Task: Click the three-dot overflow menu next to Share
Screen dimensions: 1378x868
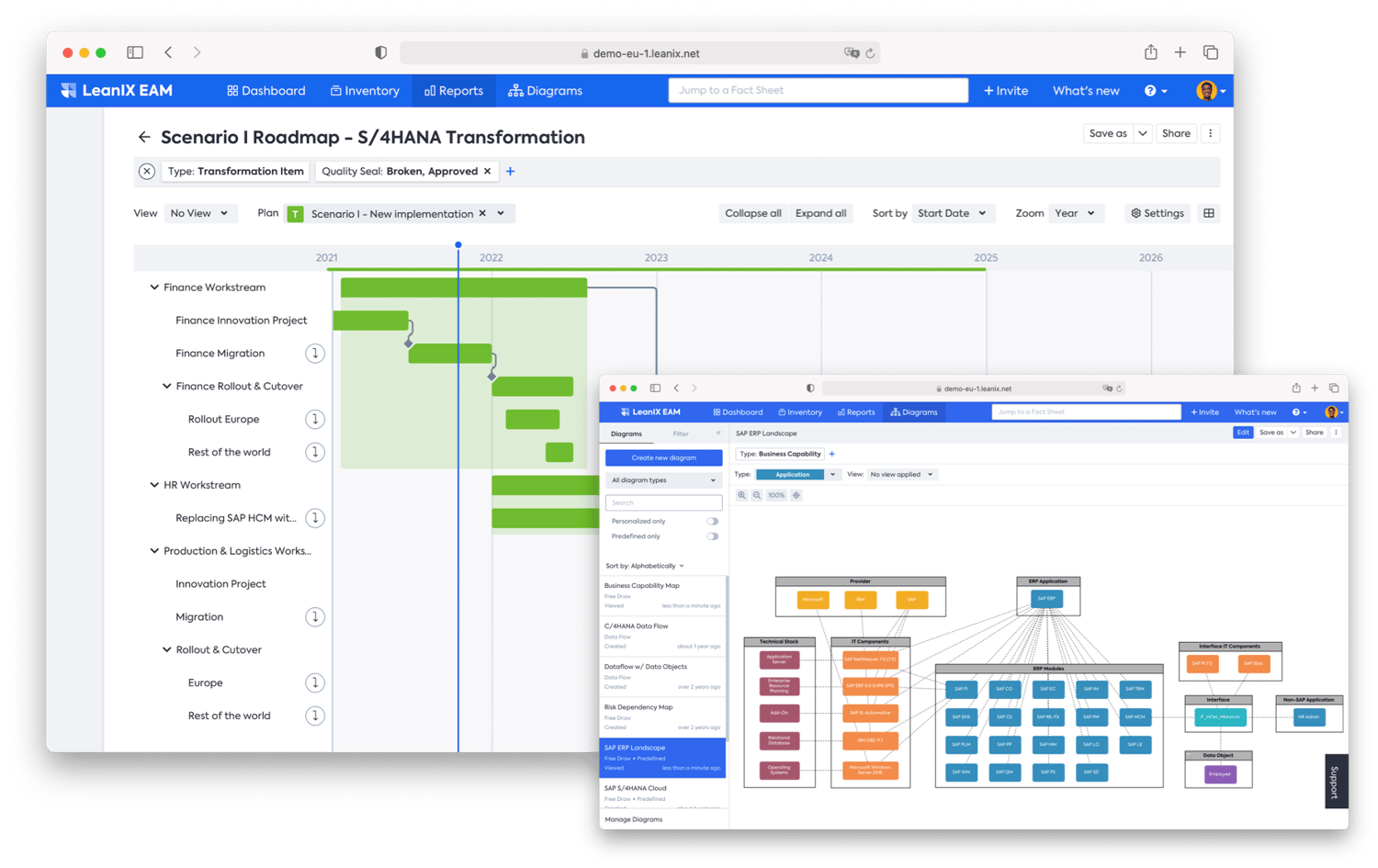Action: tap(1210, 133)
